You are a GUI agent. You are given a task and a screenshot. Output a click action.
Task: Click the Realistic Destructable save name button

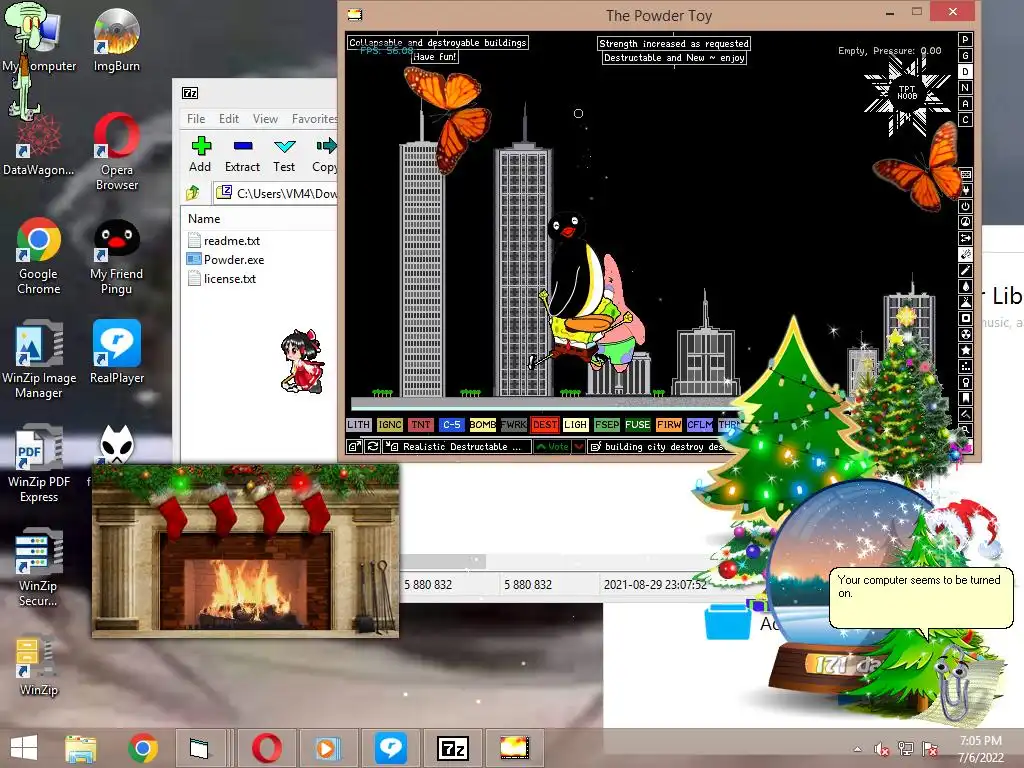click(457, 447)
